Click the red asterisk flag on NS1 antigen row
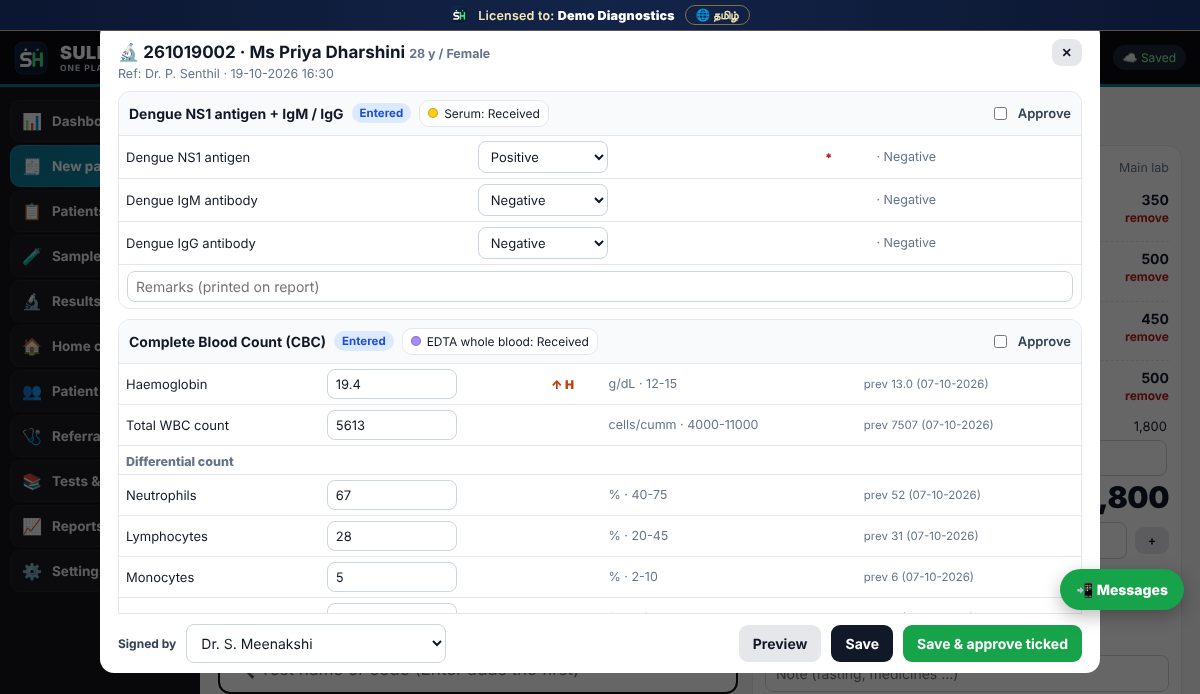Screen dimensions: 1200x694 (x=828, y=158)
